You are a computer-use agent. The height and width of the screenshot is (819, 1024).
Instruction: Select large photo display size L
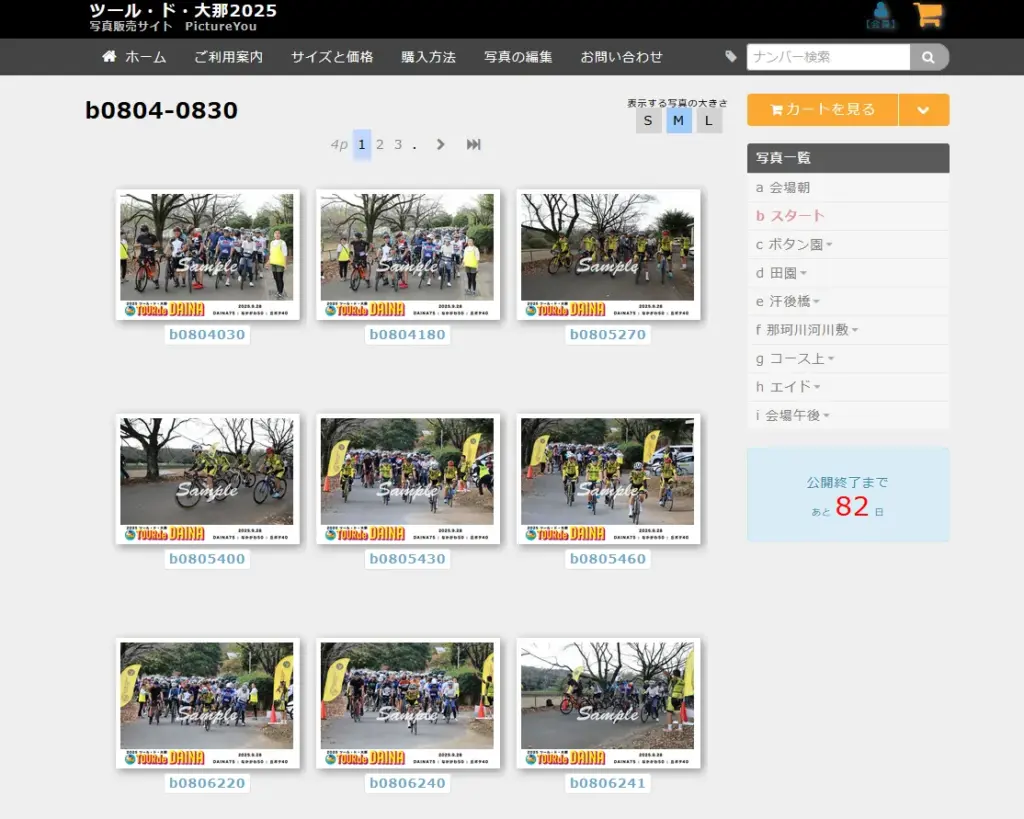(x=709, y=121)
